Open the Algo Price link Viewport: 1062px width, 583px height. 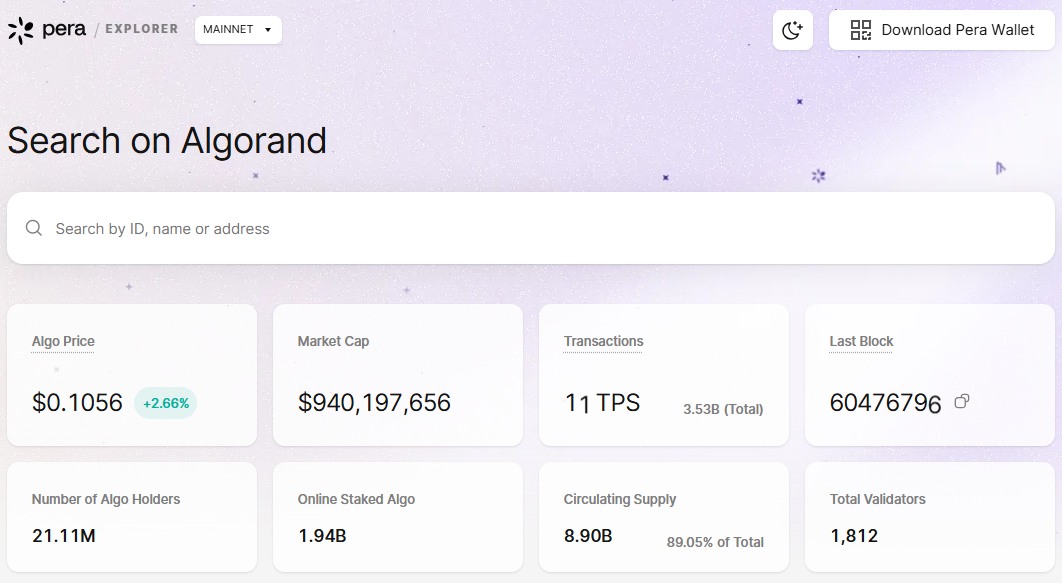click(62, 341)
